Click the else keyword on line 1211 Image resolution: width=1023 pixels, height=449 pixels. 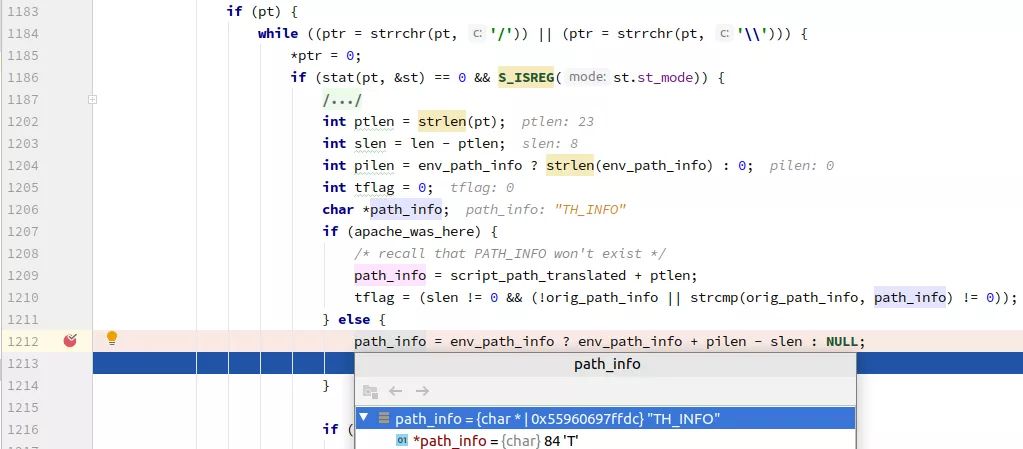pos(354,320)
